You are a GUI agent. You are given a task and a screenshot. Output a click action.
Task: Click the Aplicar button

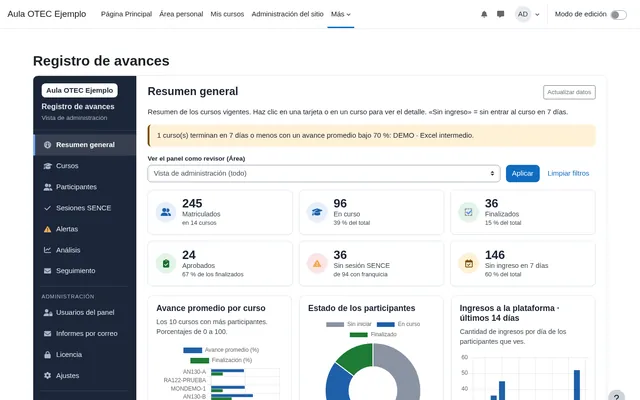click(522, 173)
